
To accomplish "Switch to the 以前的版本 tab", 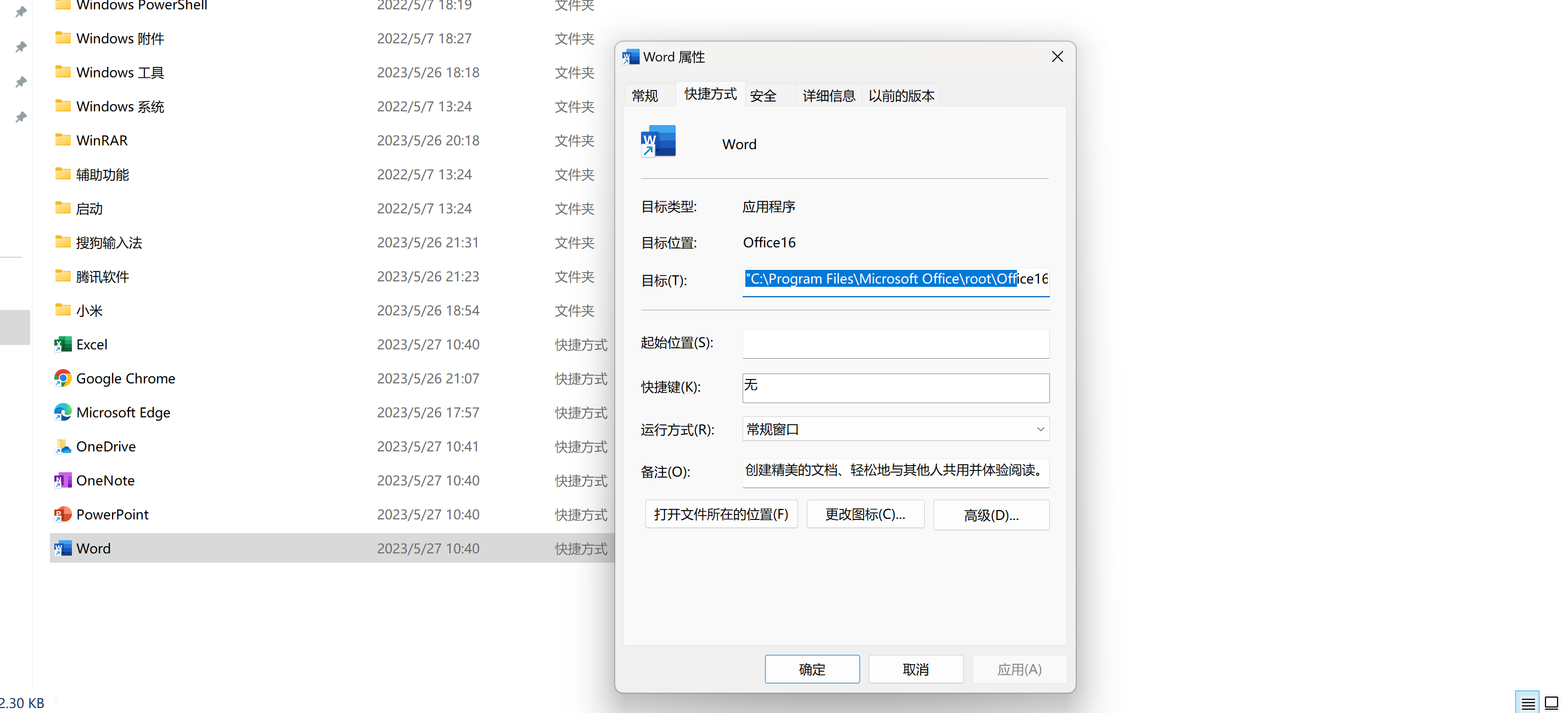I will tap(901, 96).
